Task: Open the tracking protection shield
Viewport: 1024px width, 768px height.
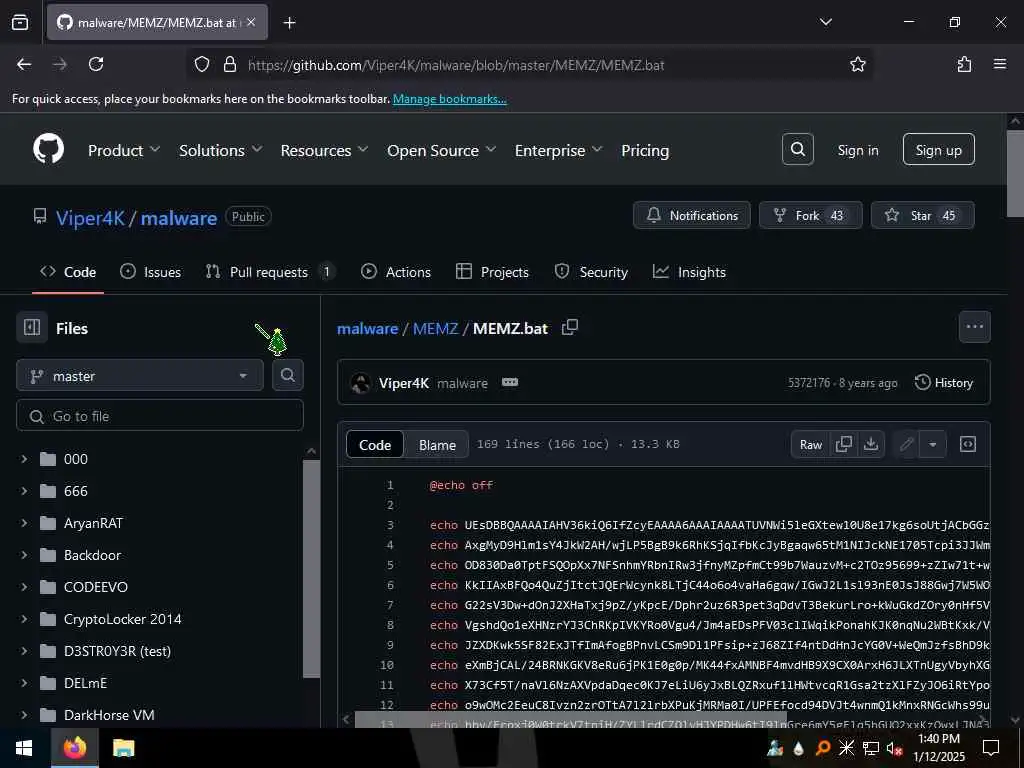Action: [202, 64]
